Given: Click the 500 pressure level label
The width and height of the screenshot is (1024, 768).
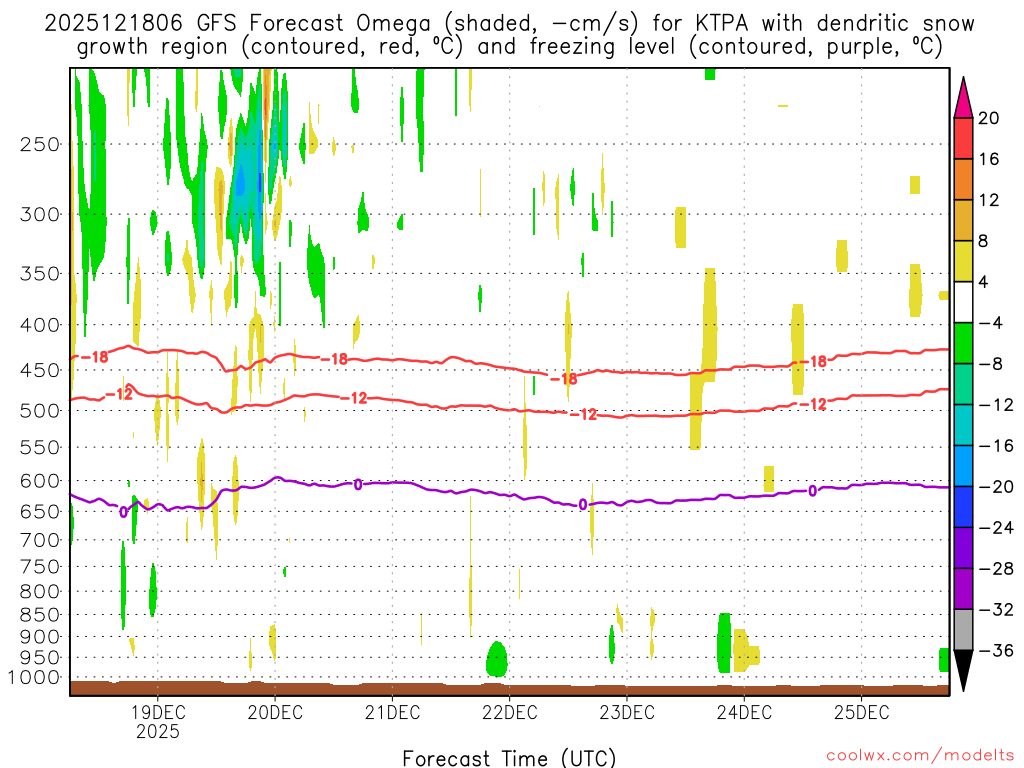Looking at the screenshot, I should coord(40,411).
